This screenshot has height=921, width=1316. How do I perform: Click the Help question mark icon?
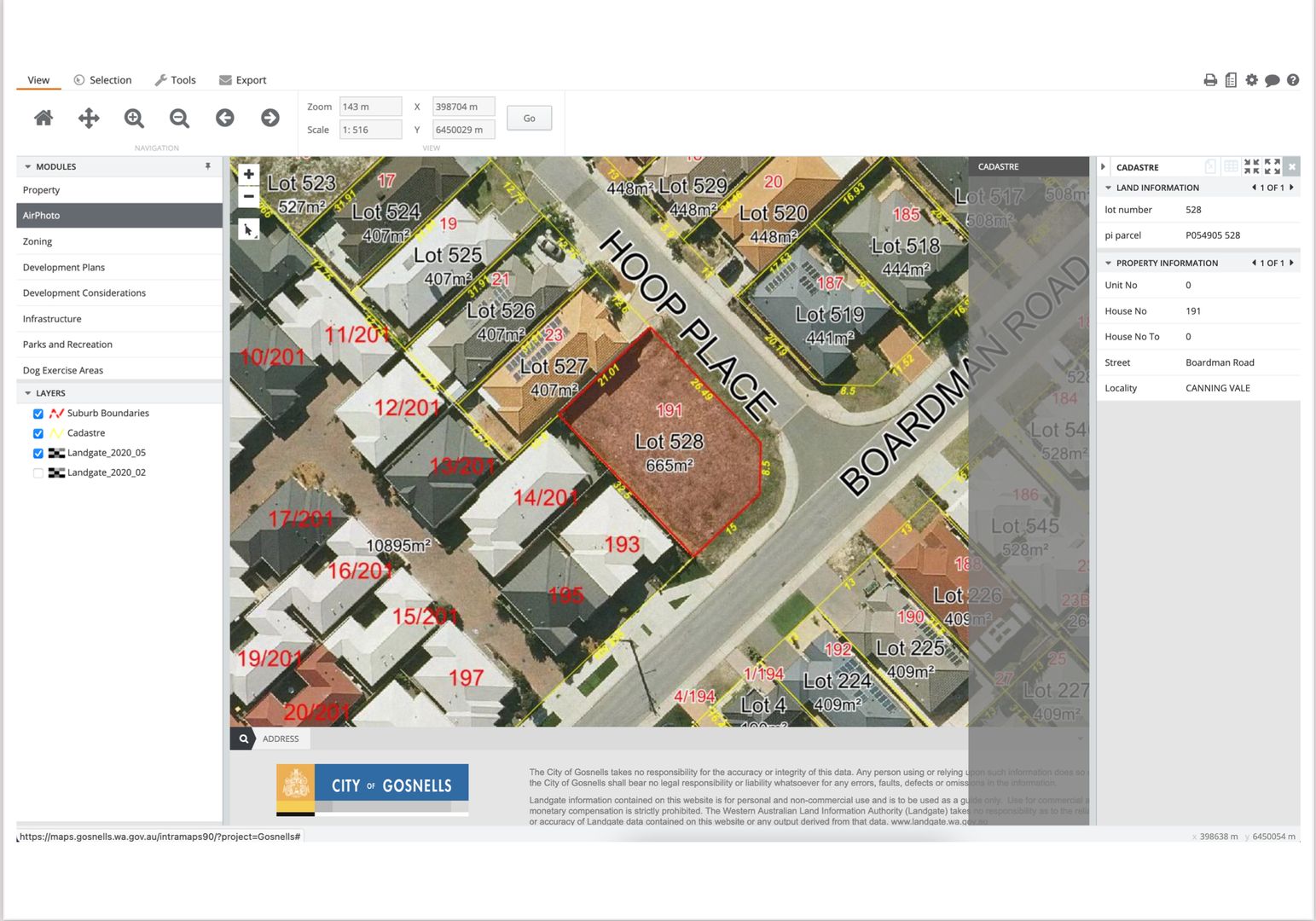1293,79
